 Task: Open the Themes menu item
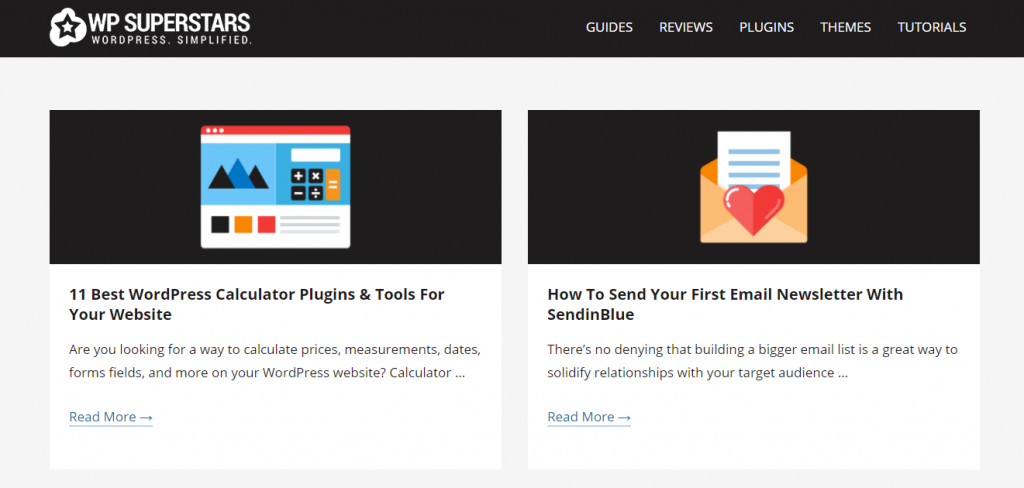tap(845, 27)
